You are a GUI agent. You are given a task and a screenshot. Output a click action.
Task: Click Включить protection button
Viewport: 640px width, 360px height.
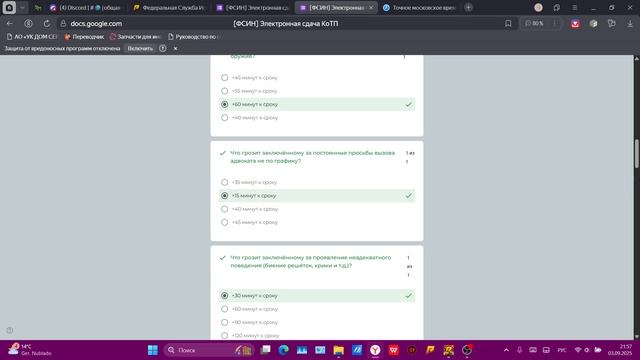[x=140, y=48]
